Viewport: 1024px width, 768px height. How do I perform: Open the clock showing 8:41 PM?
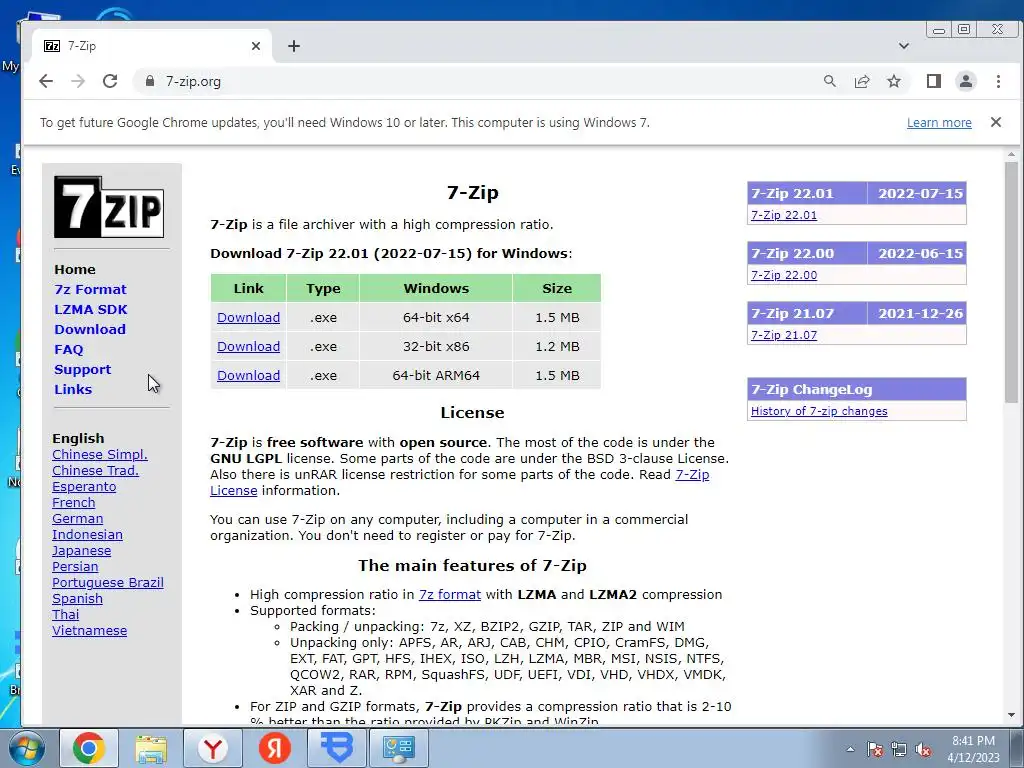[x=973, y=749]
